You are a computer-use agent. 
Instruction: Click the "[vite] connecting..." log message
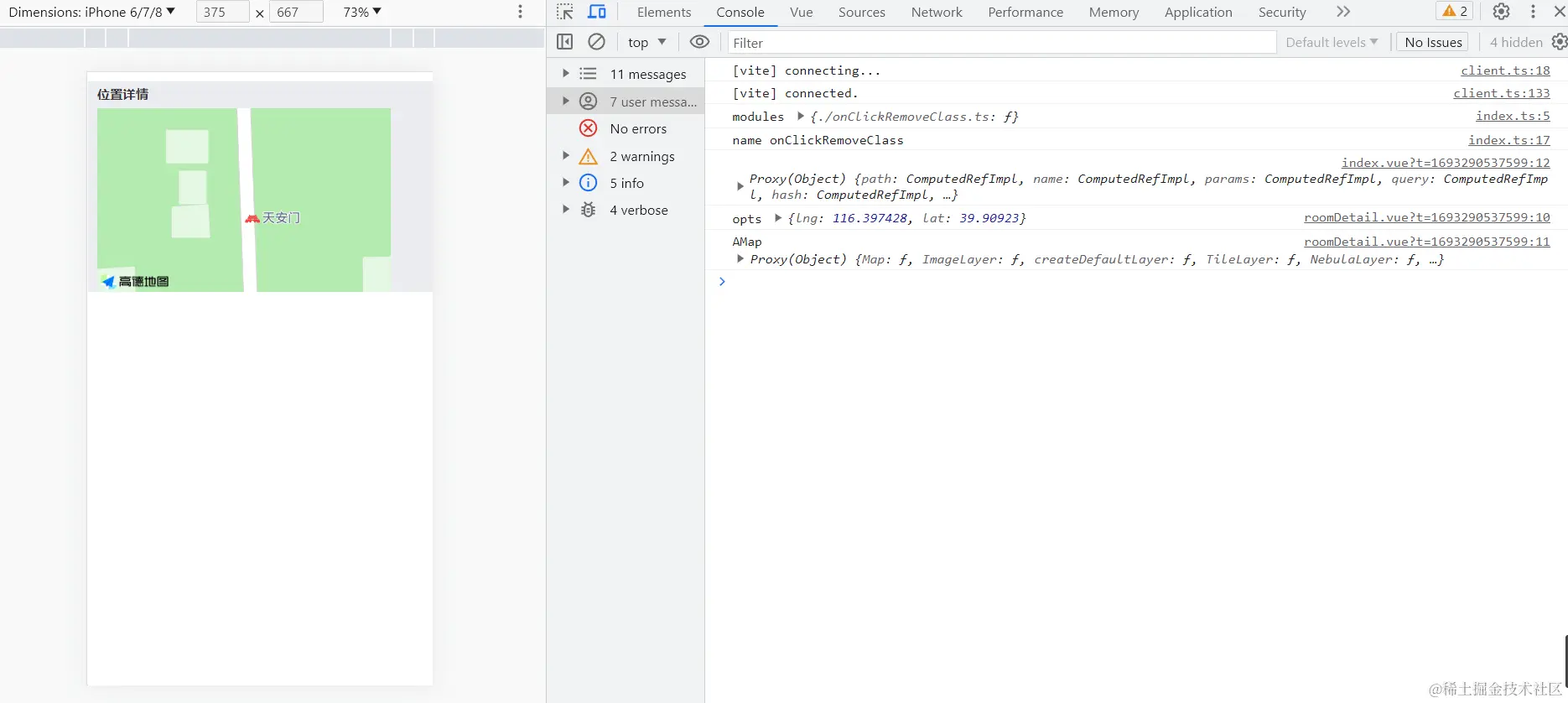(807, 70)
